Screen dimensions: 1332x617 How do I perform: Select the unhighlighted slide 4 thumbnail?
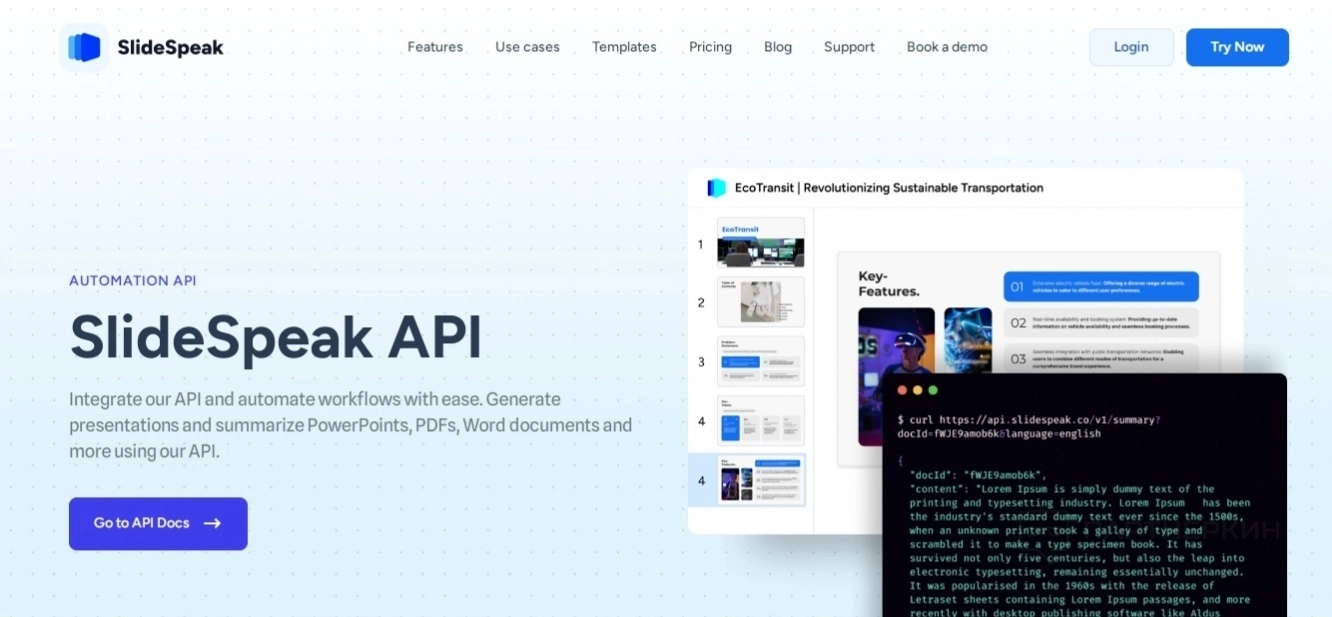click(x=760, y=421)
